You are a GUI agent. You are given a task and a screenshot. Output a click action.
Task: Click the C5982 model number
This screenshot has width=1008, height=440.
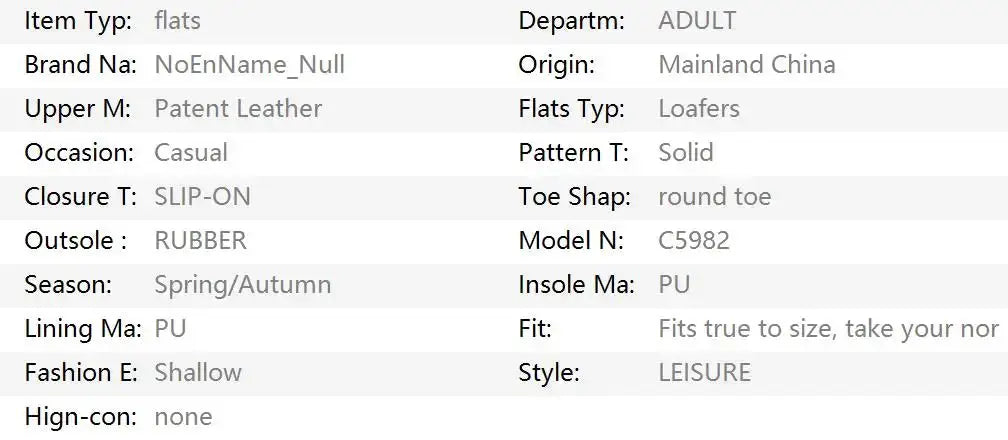click(694, 241)
